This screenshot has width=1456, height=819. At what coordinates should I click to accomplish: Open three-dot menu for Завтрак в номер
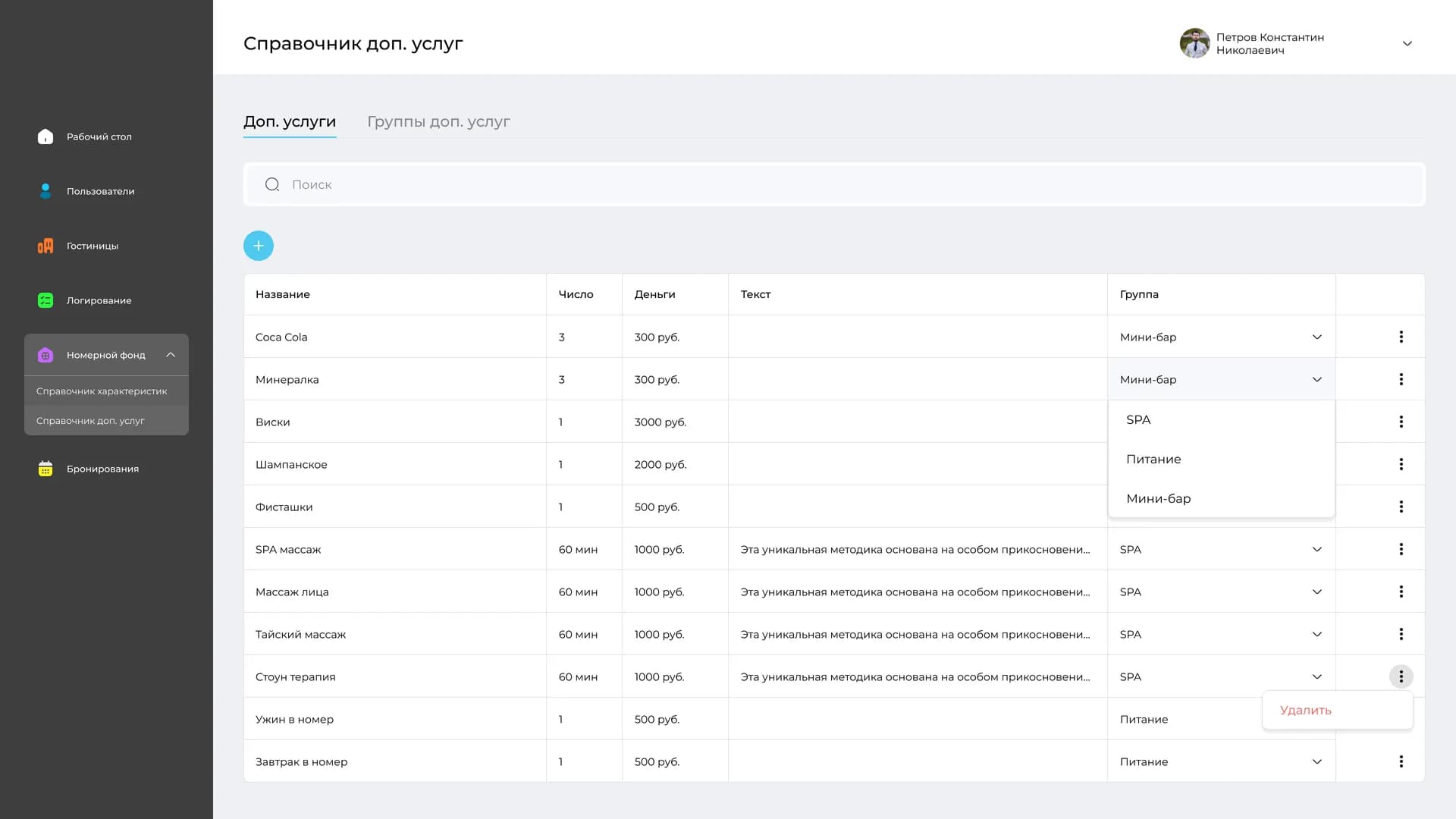coord(1401,761)
